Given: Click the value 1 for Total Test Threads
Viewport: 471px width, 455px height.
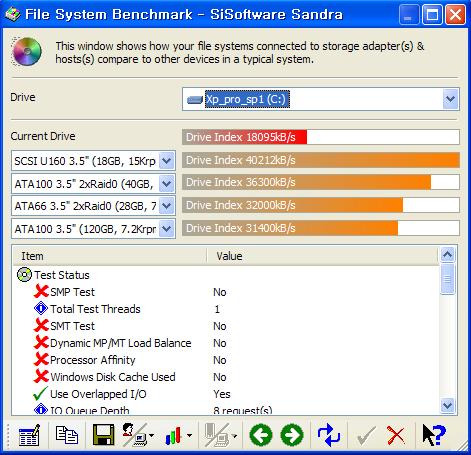Looking at the screenshot, I should point(217,309).
